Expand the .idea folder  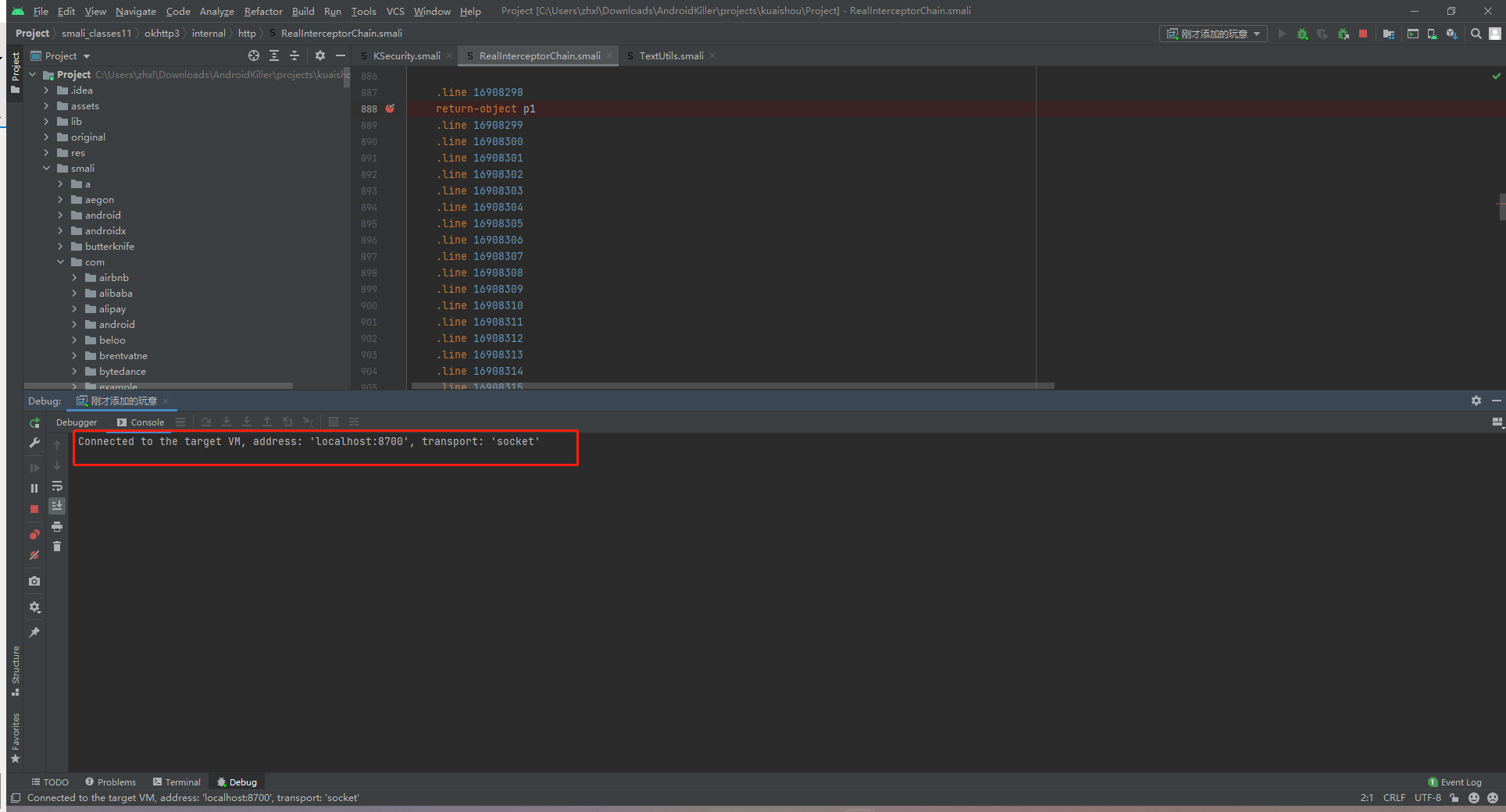click(46, 91)
